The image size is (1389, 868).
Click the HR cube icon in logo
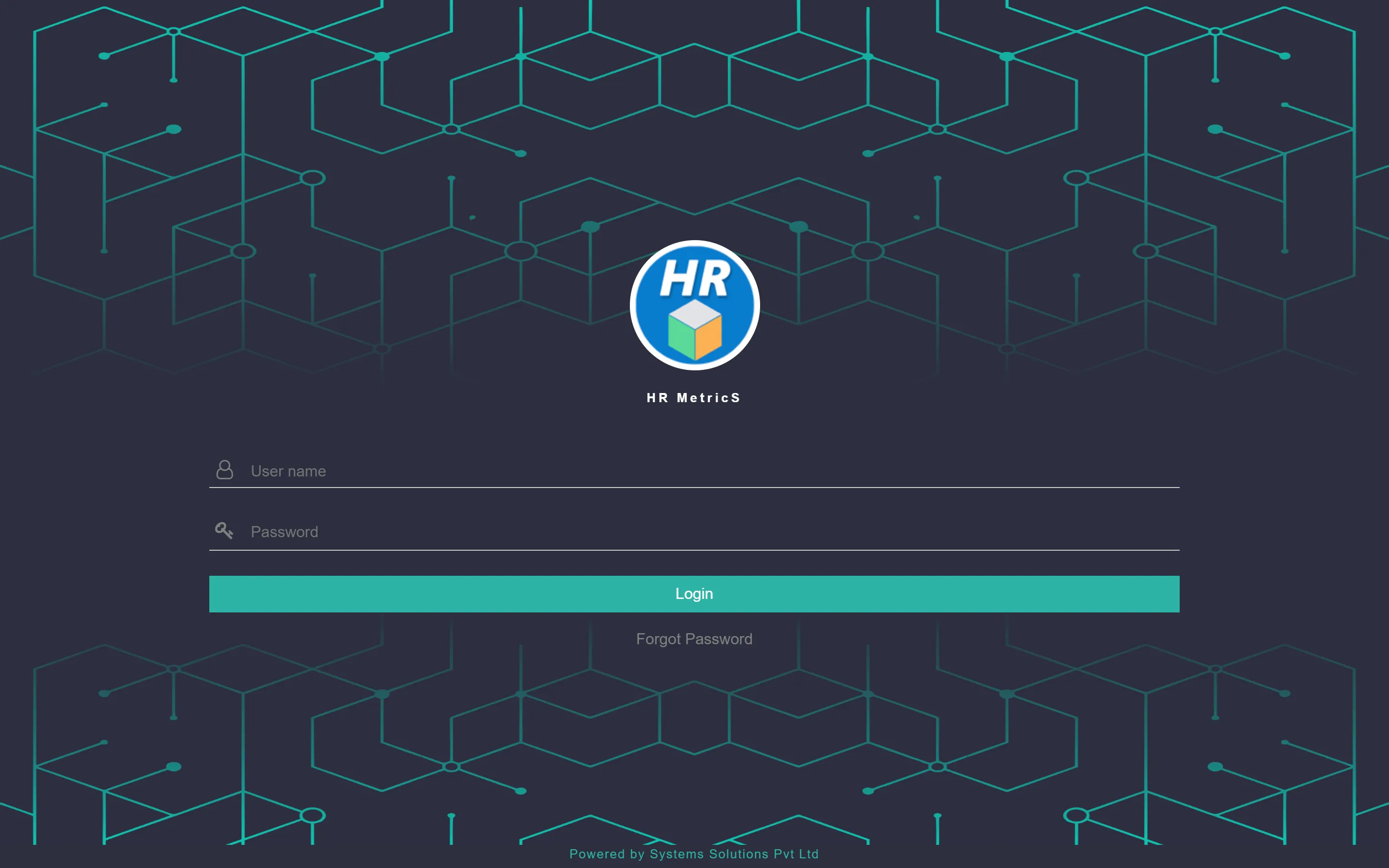coord(695,330)
